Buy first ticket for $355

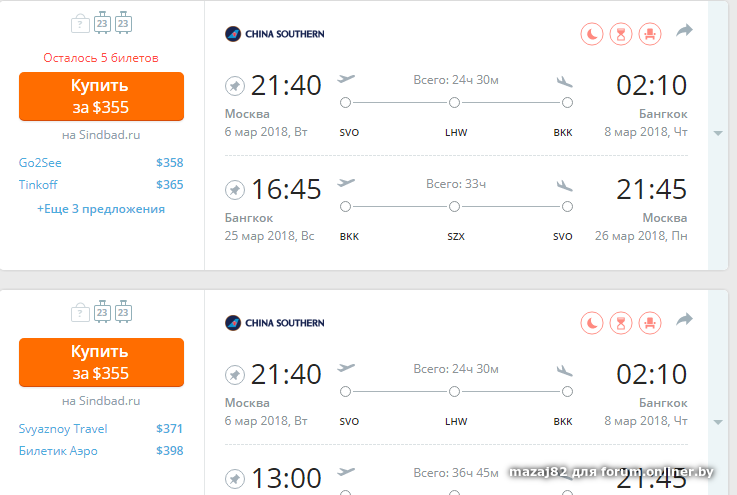tap(101, 96)
